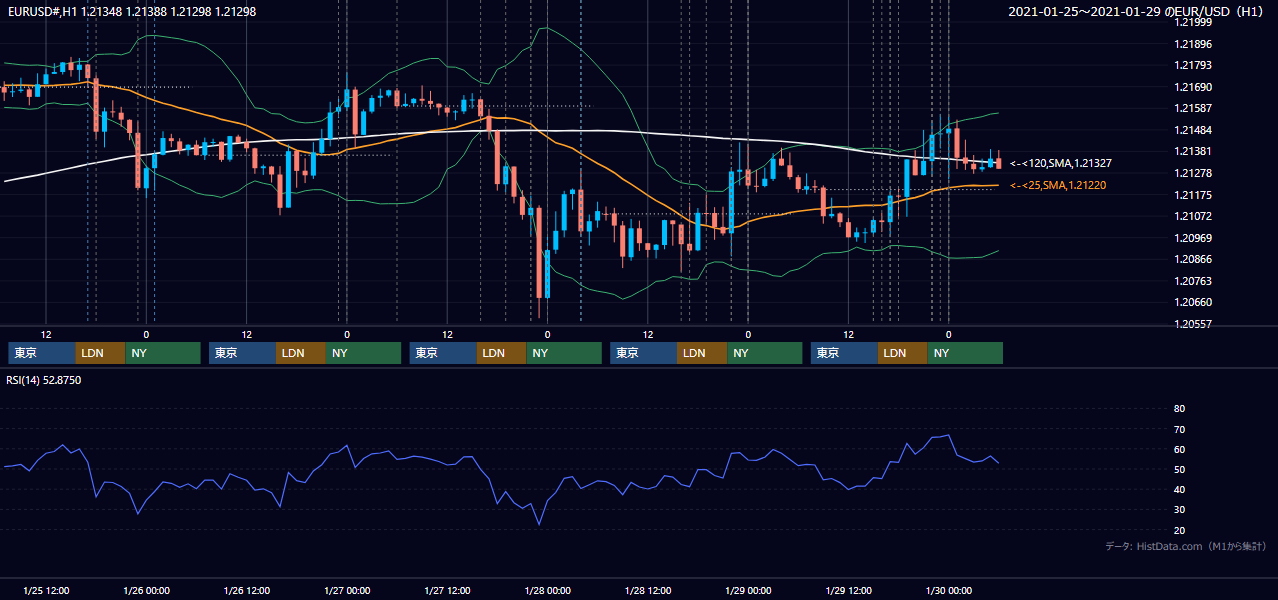This screenshot has width=1278, height=600.
Task: Click the RSI scale value 40
Action: pyautogui.click(x=1179, y=490)
